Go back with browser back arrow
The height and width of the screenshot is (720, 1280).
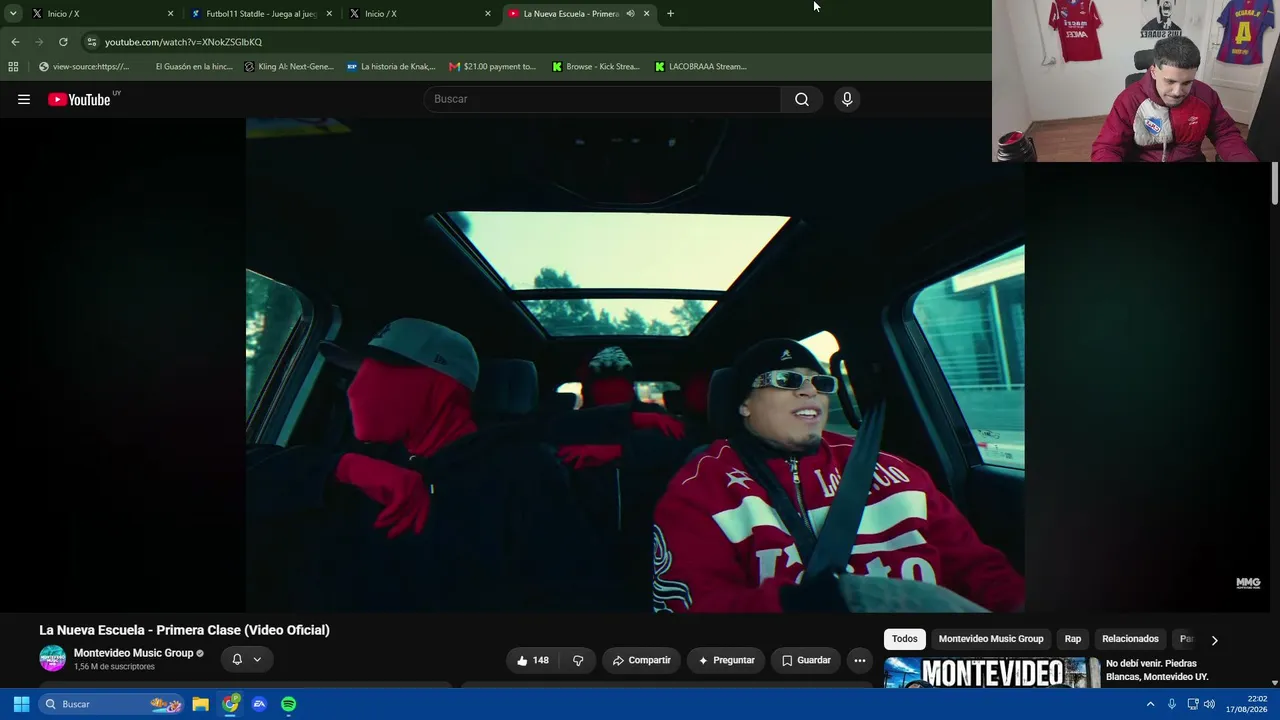[15, 42]
